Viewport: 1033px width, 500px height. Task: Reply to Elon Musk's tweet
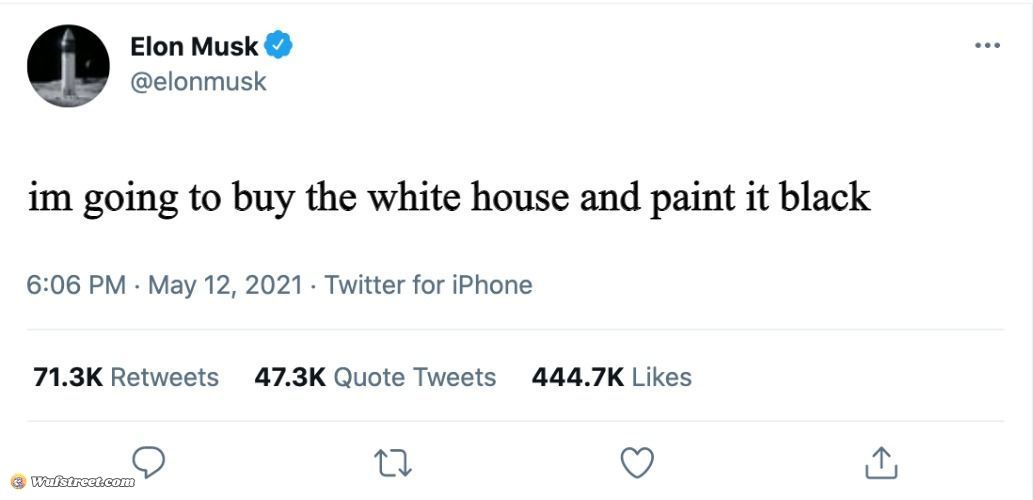coord(148,462)
